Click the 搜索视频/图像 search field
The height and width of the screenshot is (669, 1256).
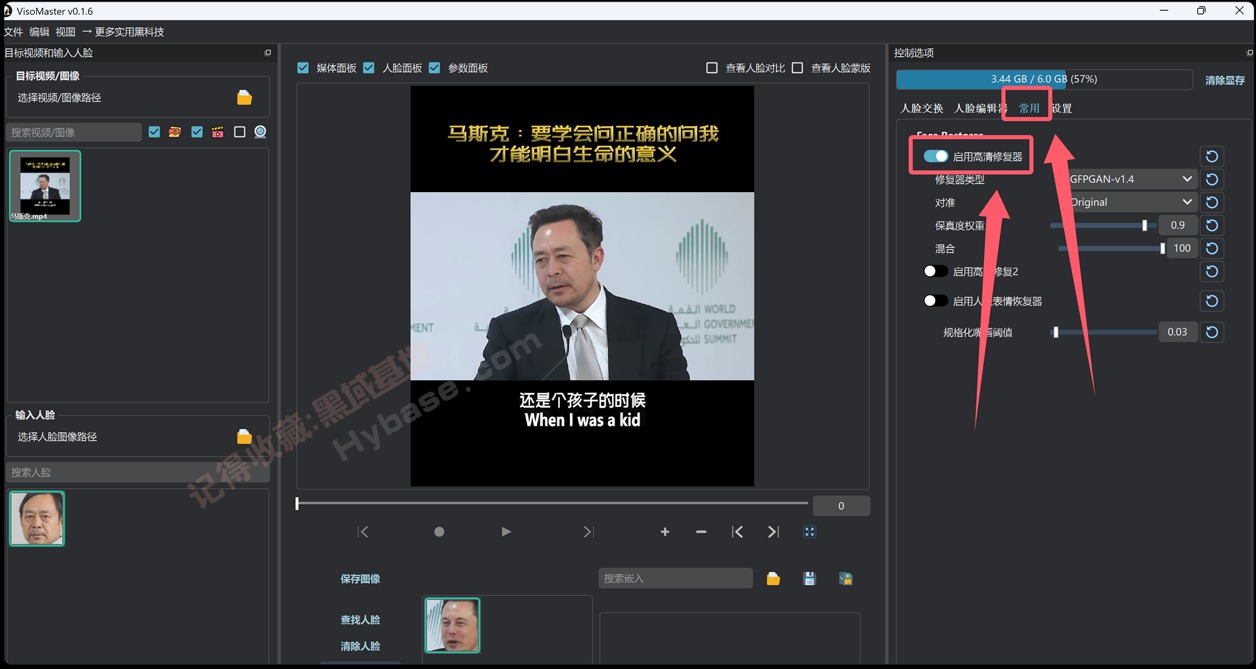75,132
